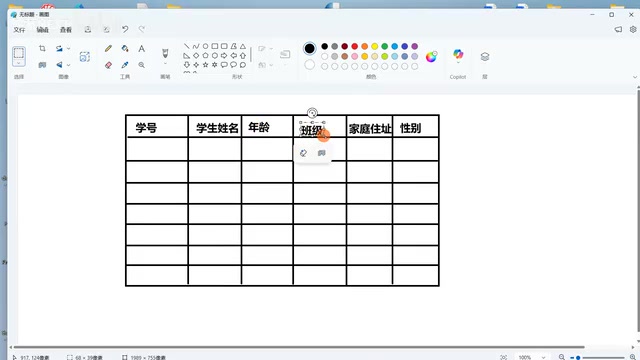Select the Brushes tool
Screen dimensions: 640x360
point(165,53)
